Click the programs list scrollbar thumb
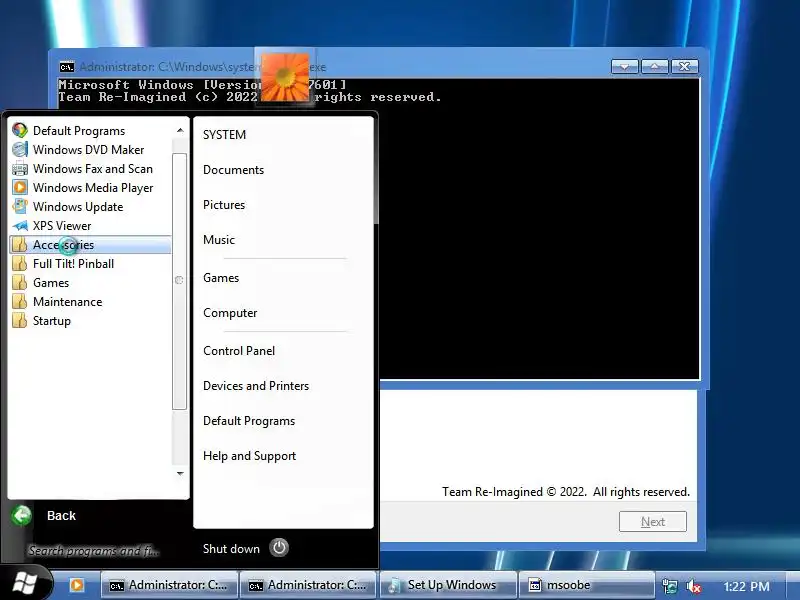The height and width of the screenshot is (600, 800). click(179, 280)
